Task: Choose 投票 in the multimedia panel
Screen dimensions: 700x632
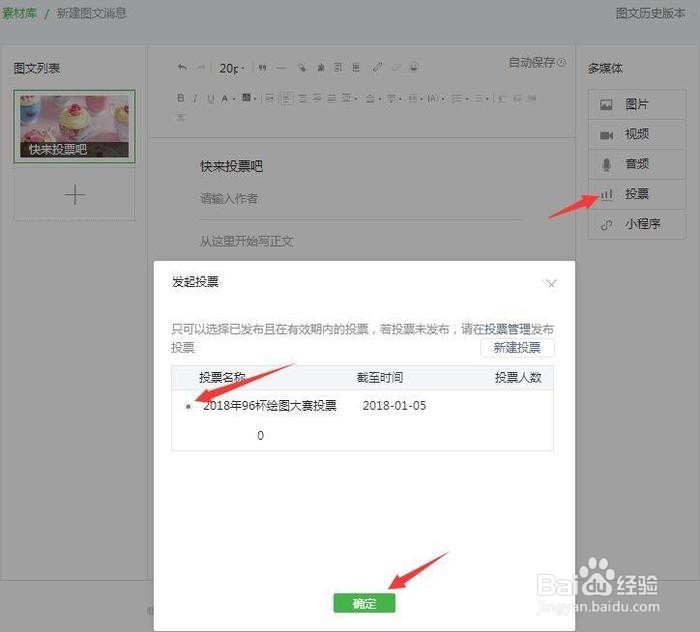Action: 637,194
